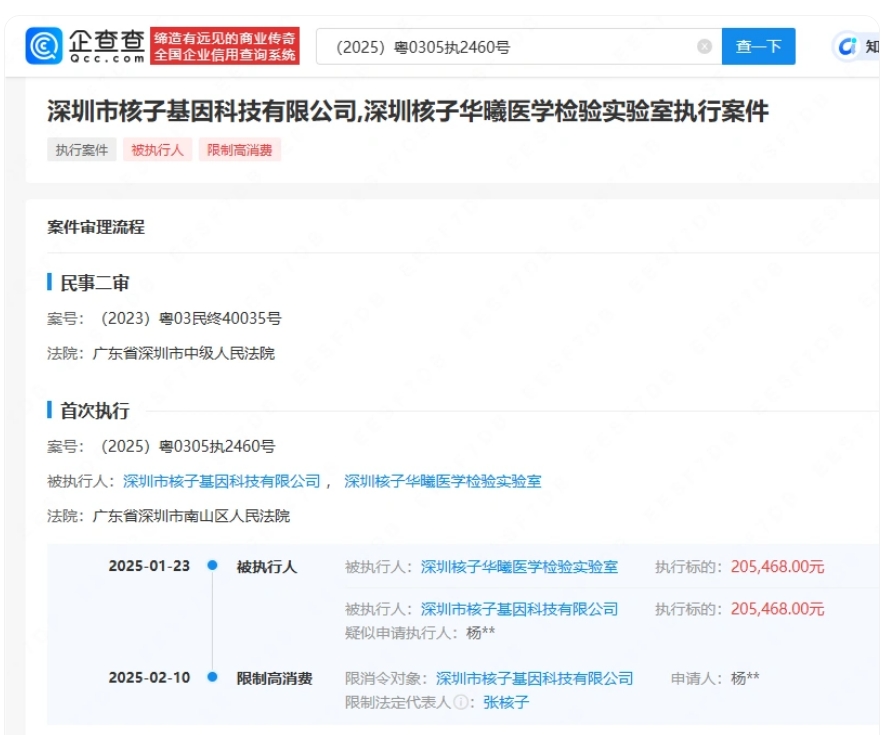Click the 限制高消费 timeline event label
This screenshot has height=735, width=887.
[x=274, y=678]
